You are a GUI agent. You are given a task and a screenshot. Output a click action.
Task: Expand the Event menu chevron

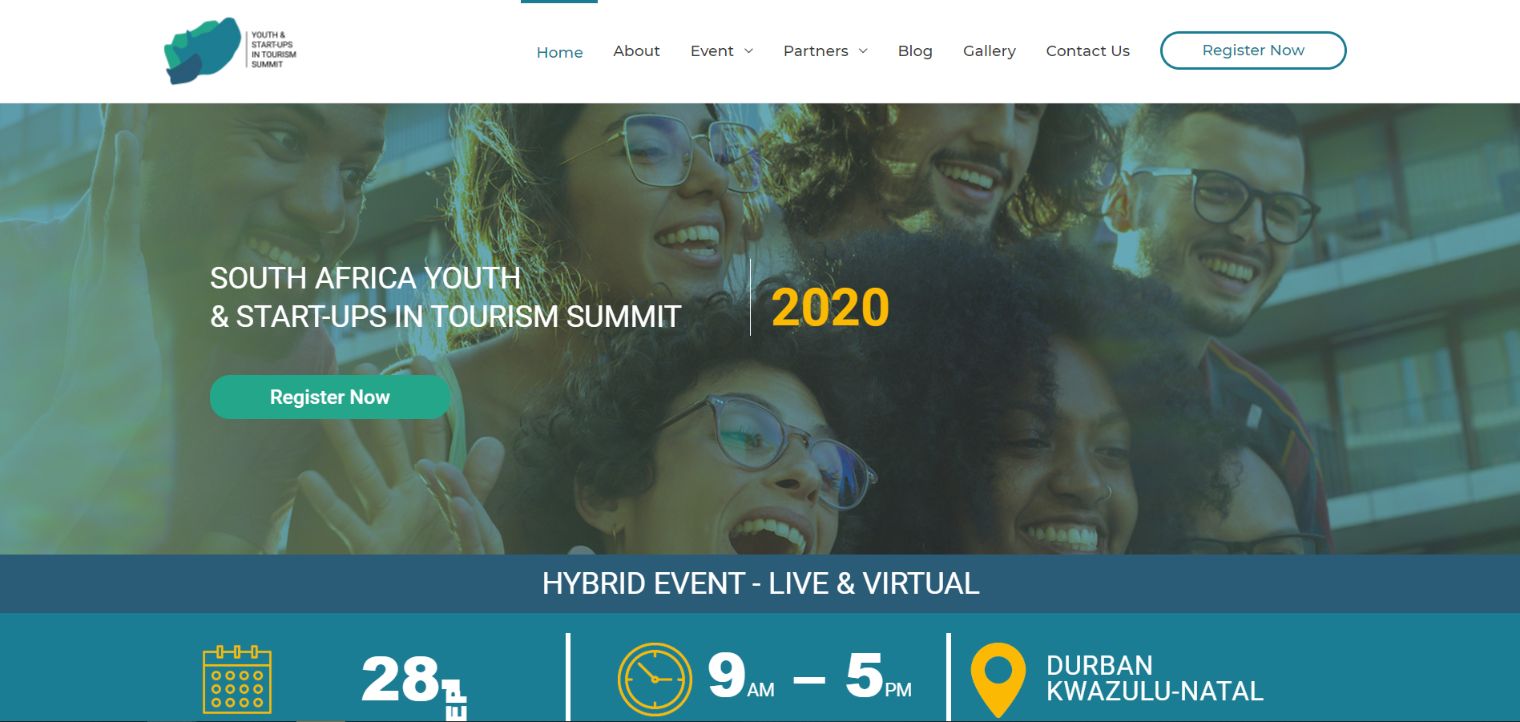(748, 51)
